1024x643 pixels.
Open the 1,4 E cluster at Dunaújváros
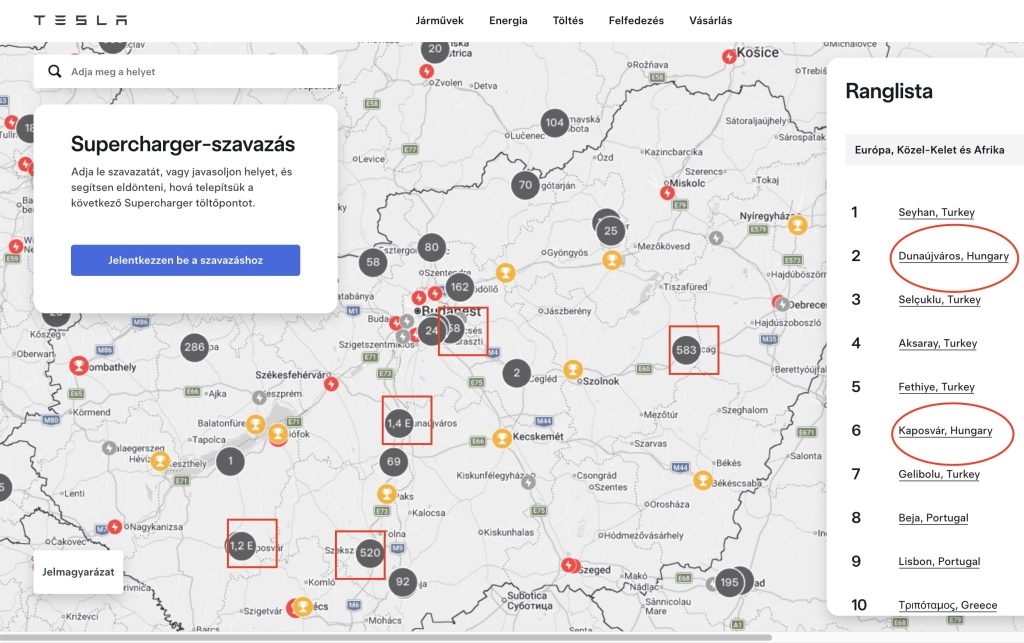tap(399, 423)
